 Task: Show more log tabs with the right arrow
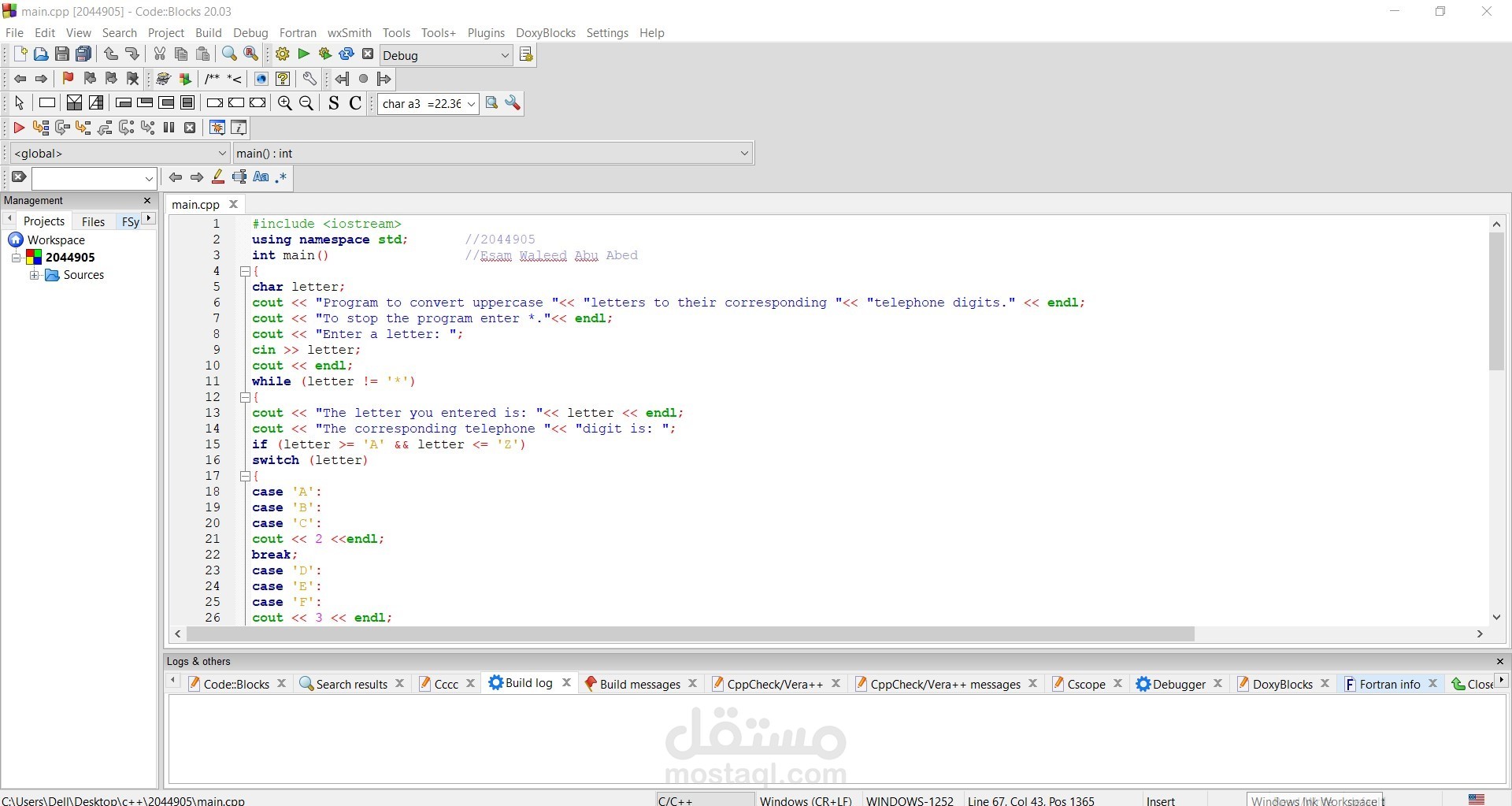tap(1502, 681)
